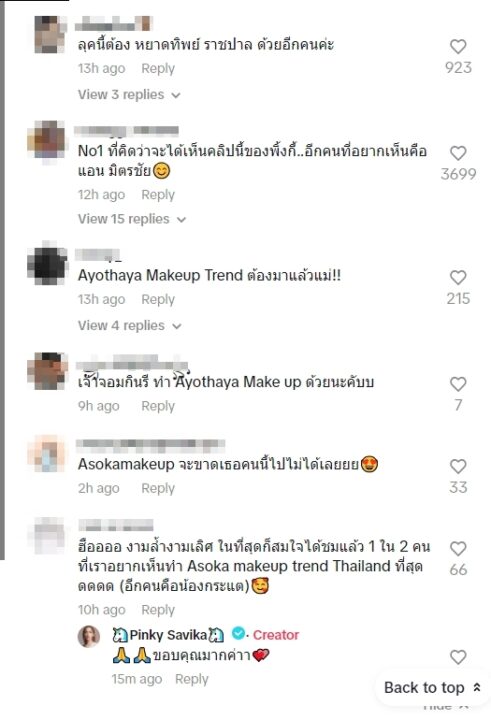Like the comment with 923 likes
The width and height of the screenshot is (491, 720).
click(458, 46)
